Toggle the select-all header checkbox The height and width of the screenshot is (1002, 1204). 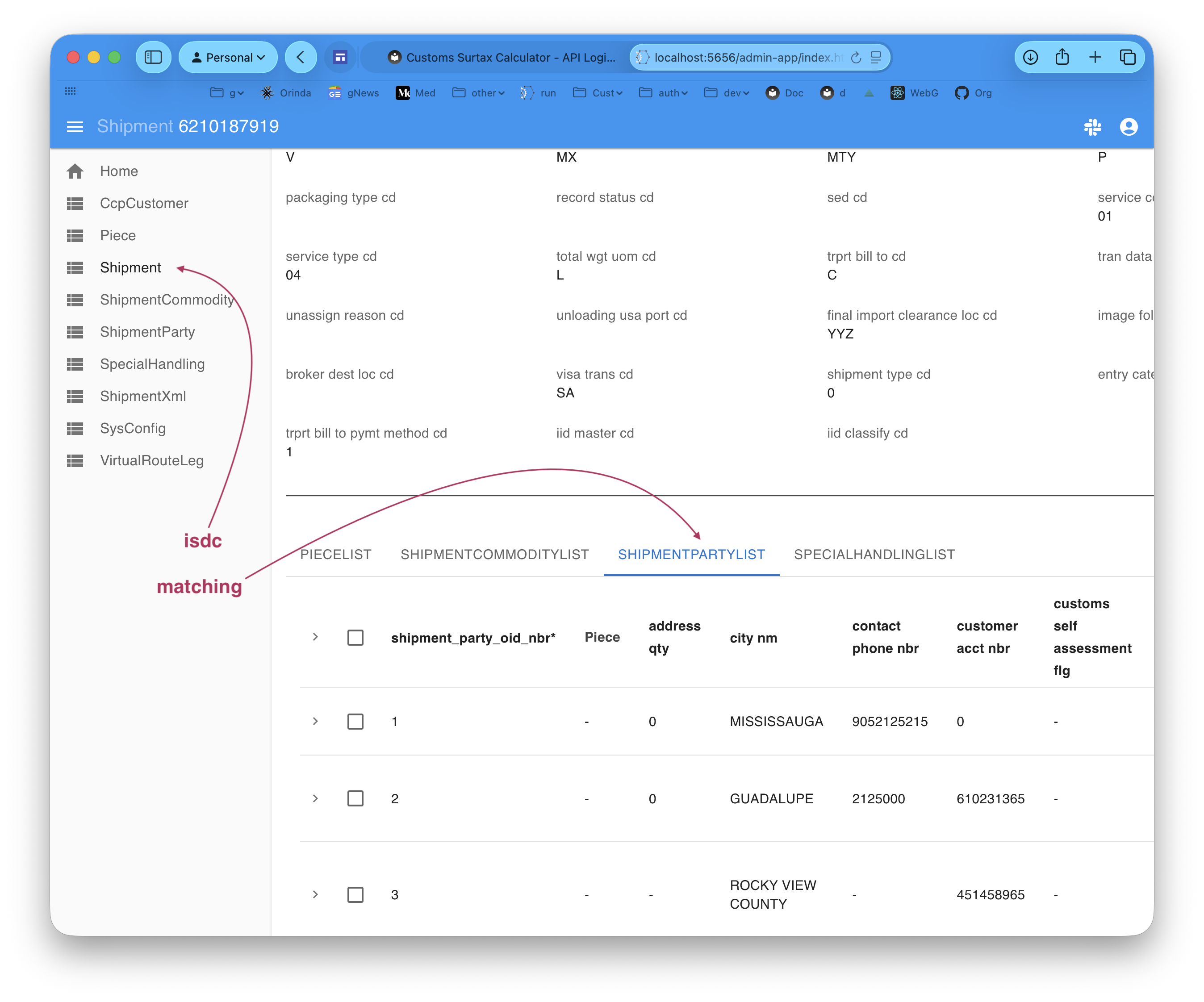(x=355, y=638)
